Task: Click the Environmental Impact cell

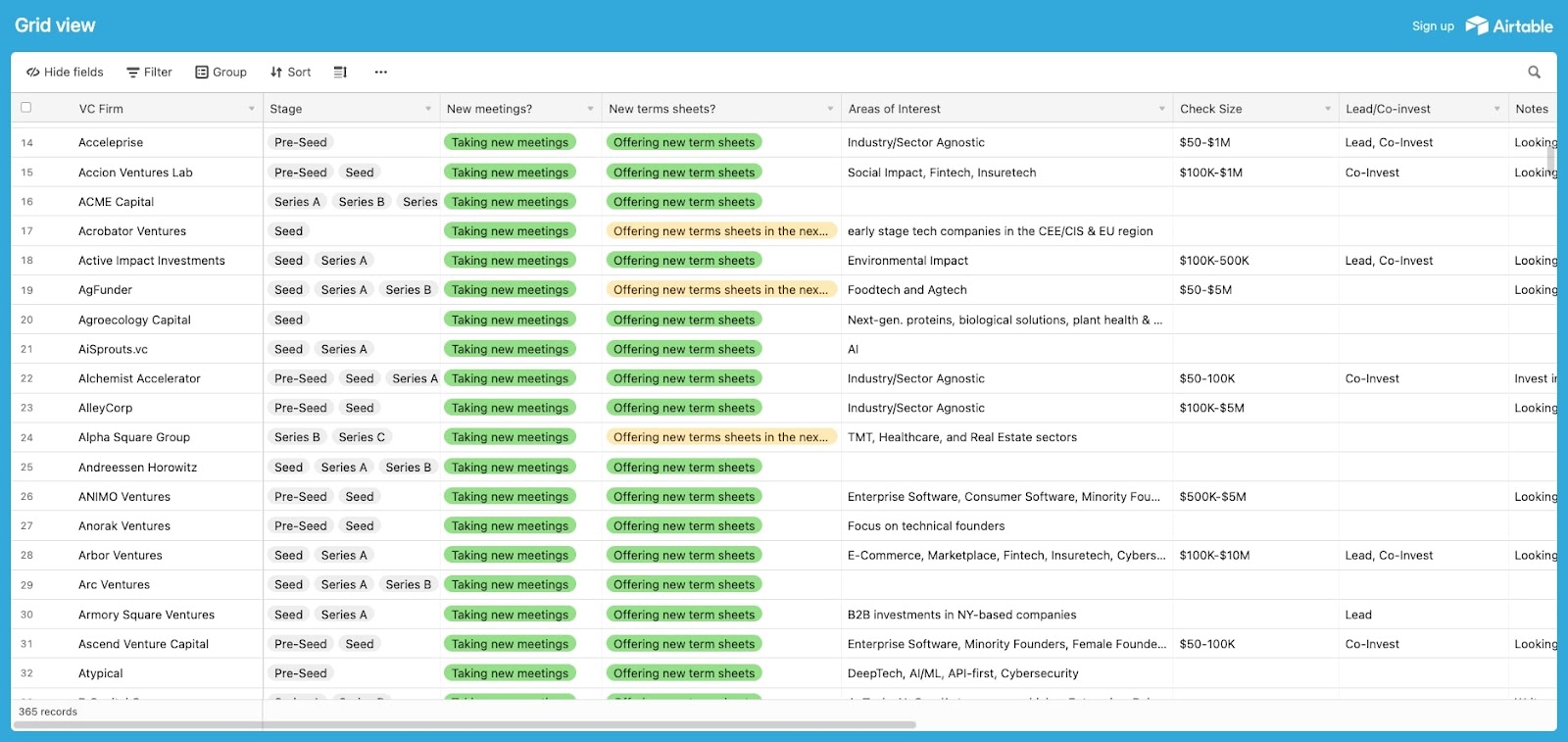Action: click(x=1006, y=261)
